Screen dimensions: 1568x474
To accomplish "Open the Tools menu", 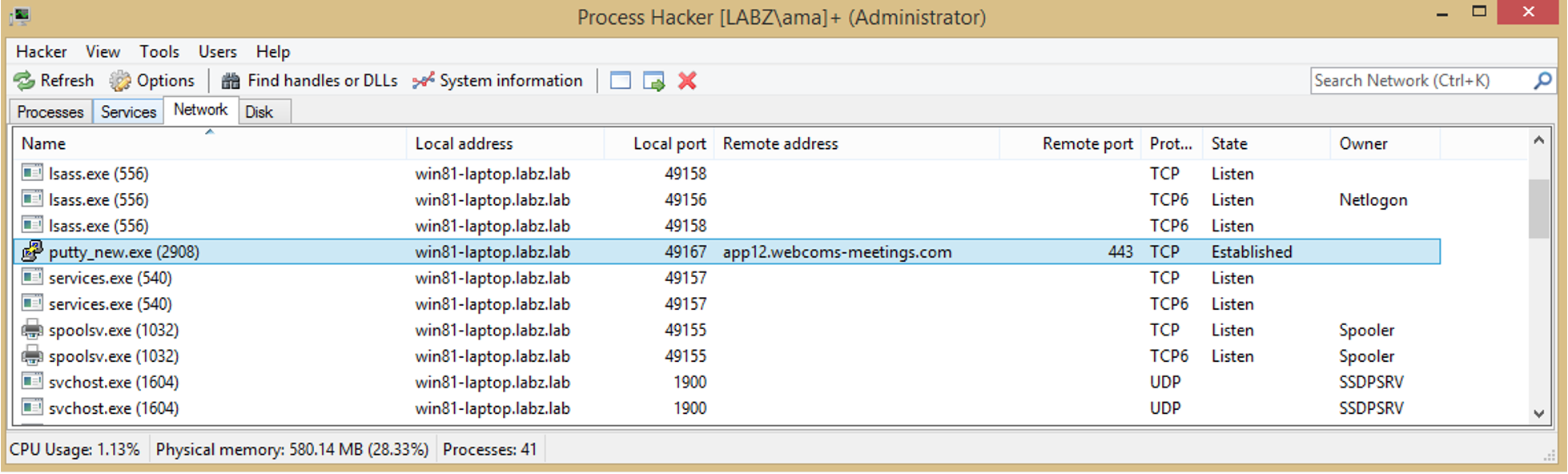I will point(159,51).
